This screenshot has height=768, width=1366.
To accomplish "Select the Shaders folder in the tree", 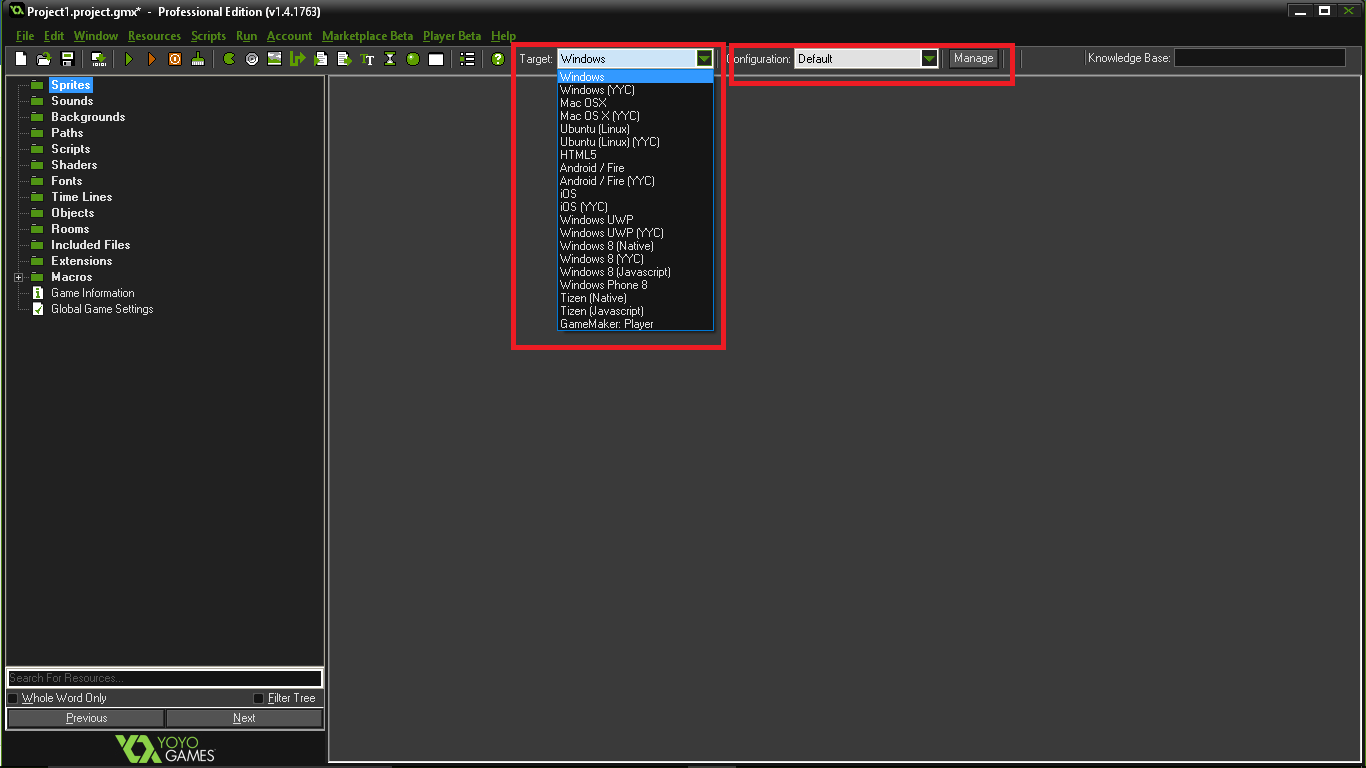I will coord(74,165).
